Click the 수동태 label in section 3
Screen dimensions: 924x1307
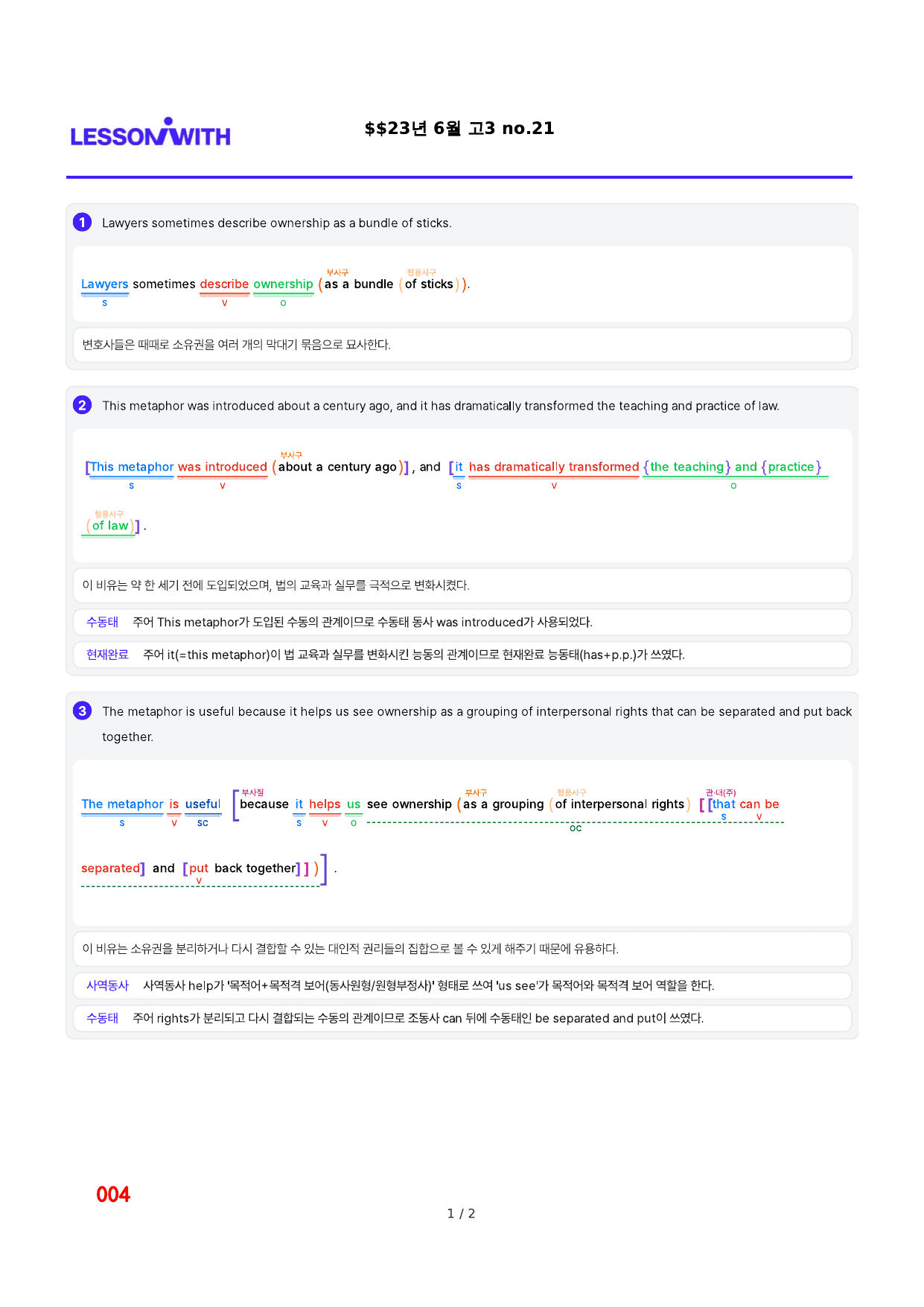pos(102,1018)
